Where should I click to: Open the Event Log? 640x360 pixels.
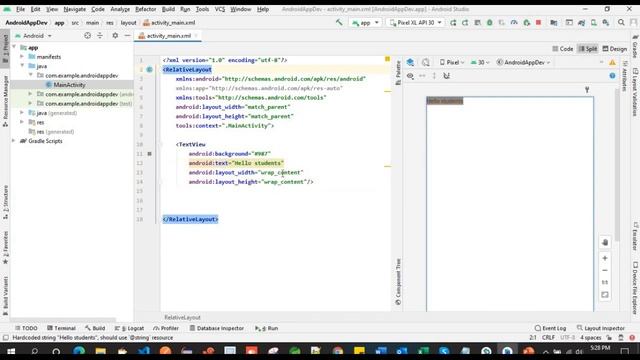pyautogui.click(x=550, y=328)
